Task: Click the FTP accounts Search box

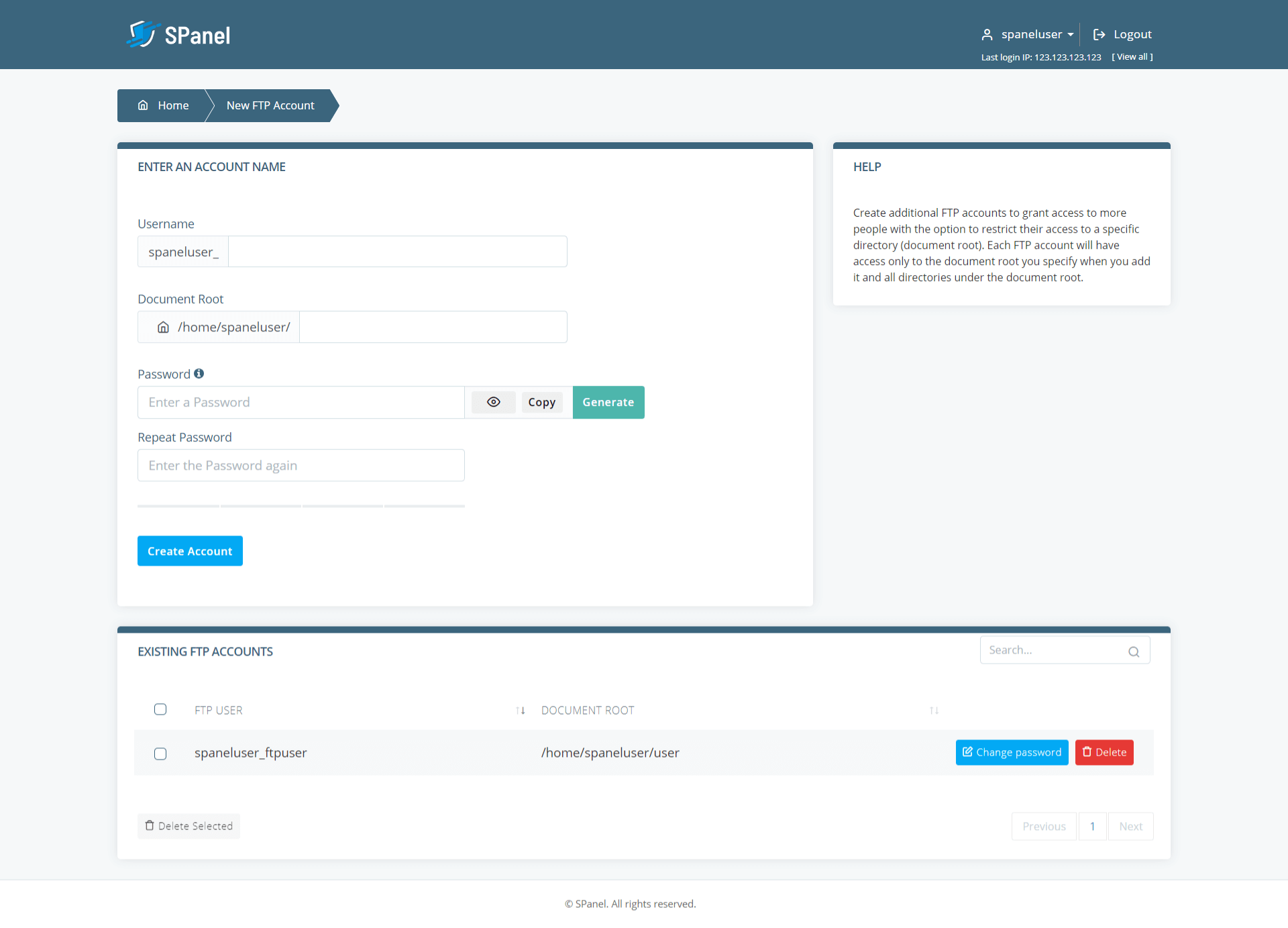Action: (1065, 650)
